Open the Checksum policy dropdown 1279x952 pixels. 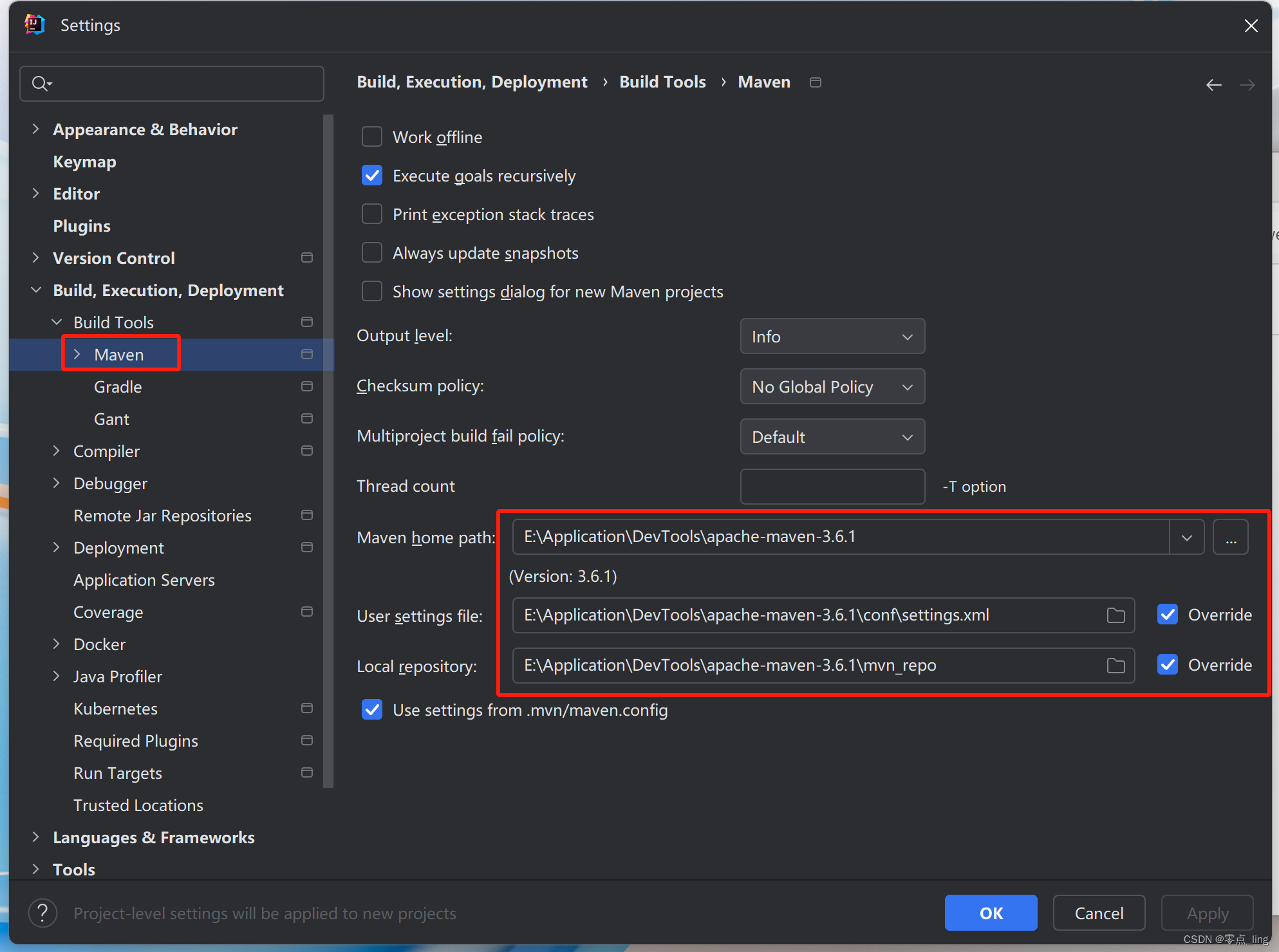(x=832, y=387)
